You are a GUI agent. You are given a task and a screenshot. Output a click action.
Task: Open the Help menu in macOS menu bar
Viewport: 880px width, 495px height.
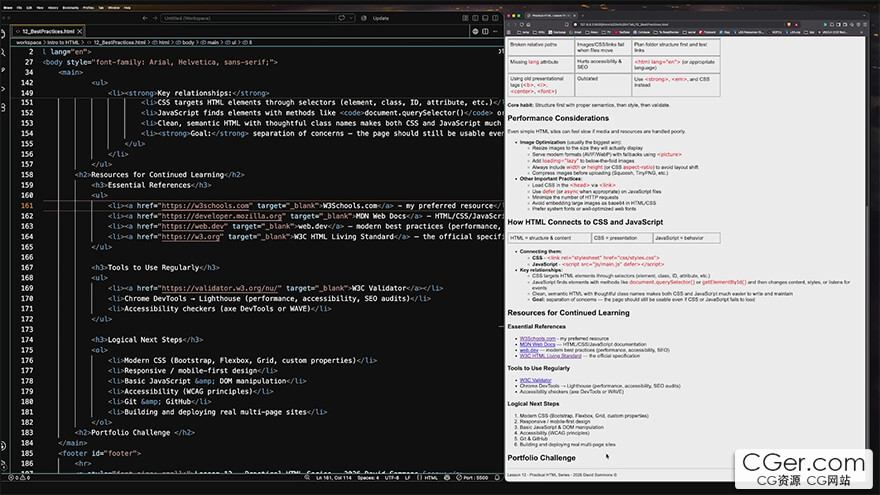[x=127, y=8]
